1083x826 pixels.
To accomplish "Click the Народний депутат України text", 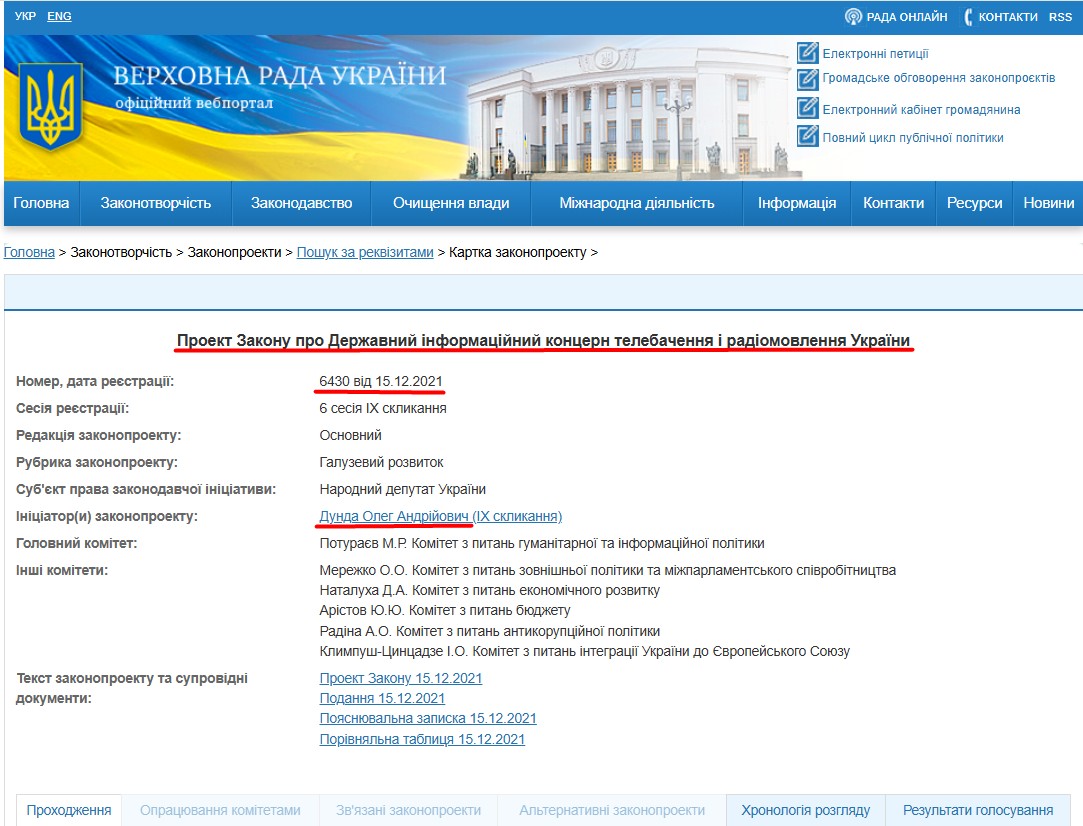I will click(403, 490).
